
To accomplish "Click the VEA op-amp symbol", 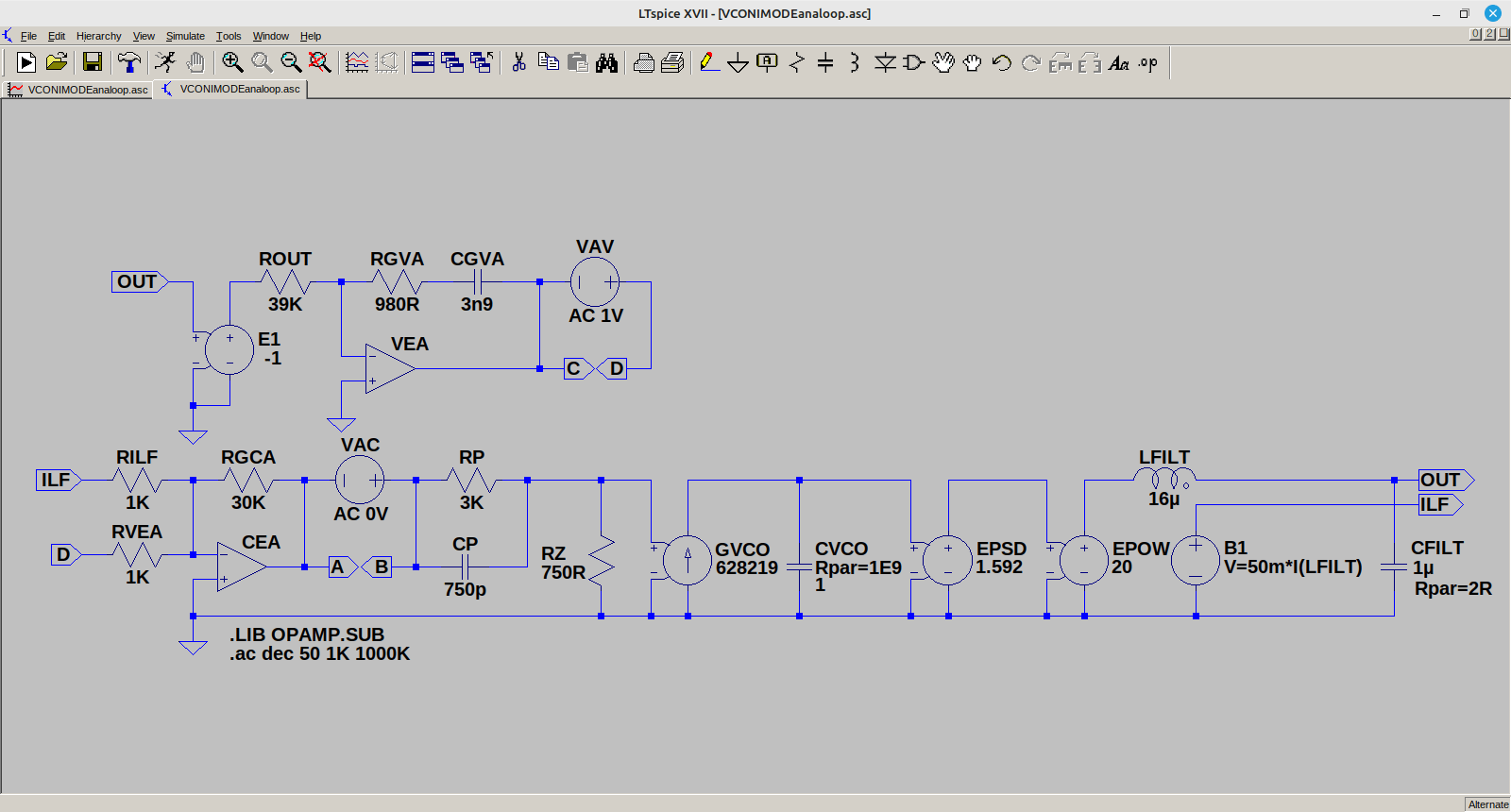I will [x=390, y=368].
